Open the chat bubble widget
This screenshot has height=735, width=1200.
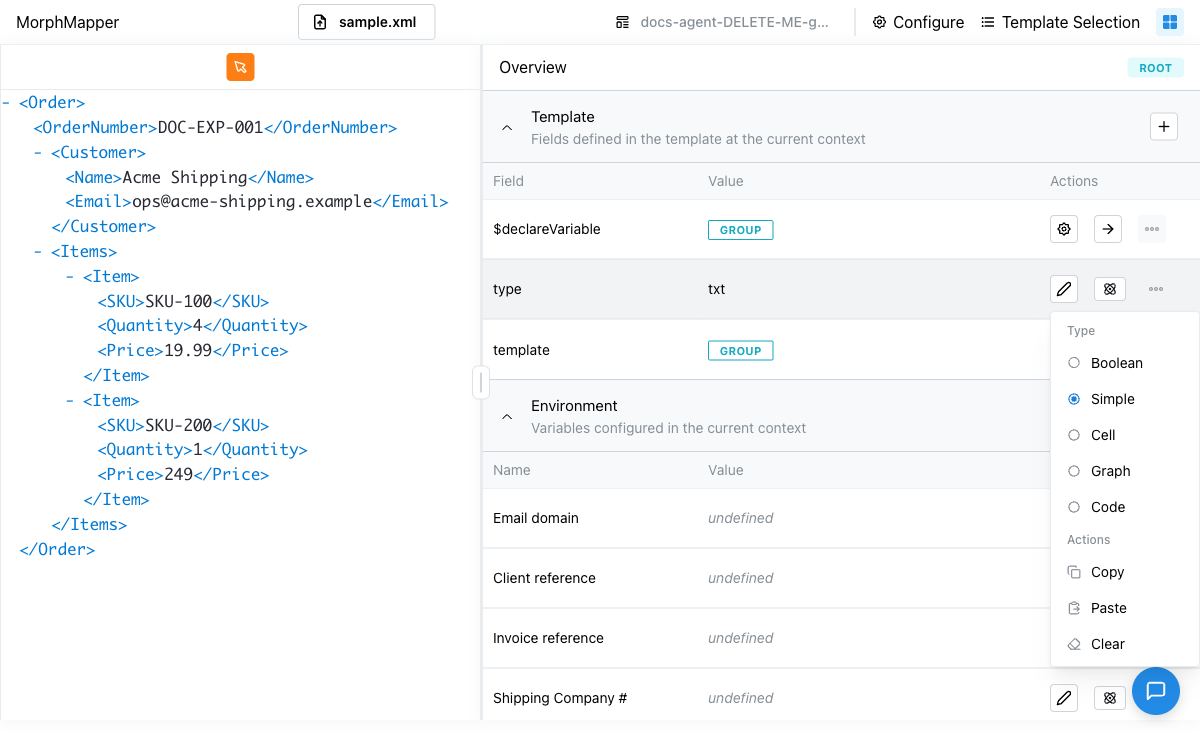pos(1156,691)
